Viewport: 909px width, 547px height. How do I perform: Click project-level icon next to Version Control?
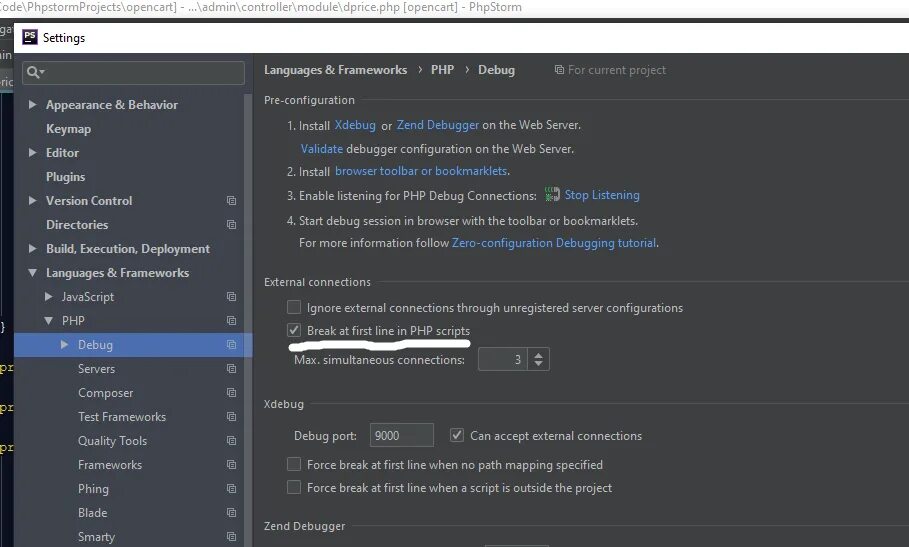pyautogui.click(x=231, y=200)
